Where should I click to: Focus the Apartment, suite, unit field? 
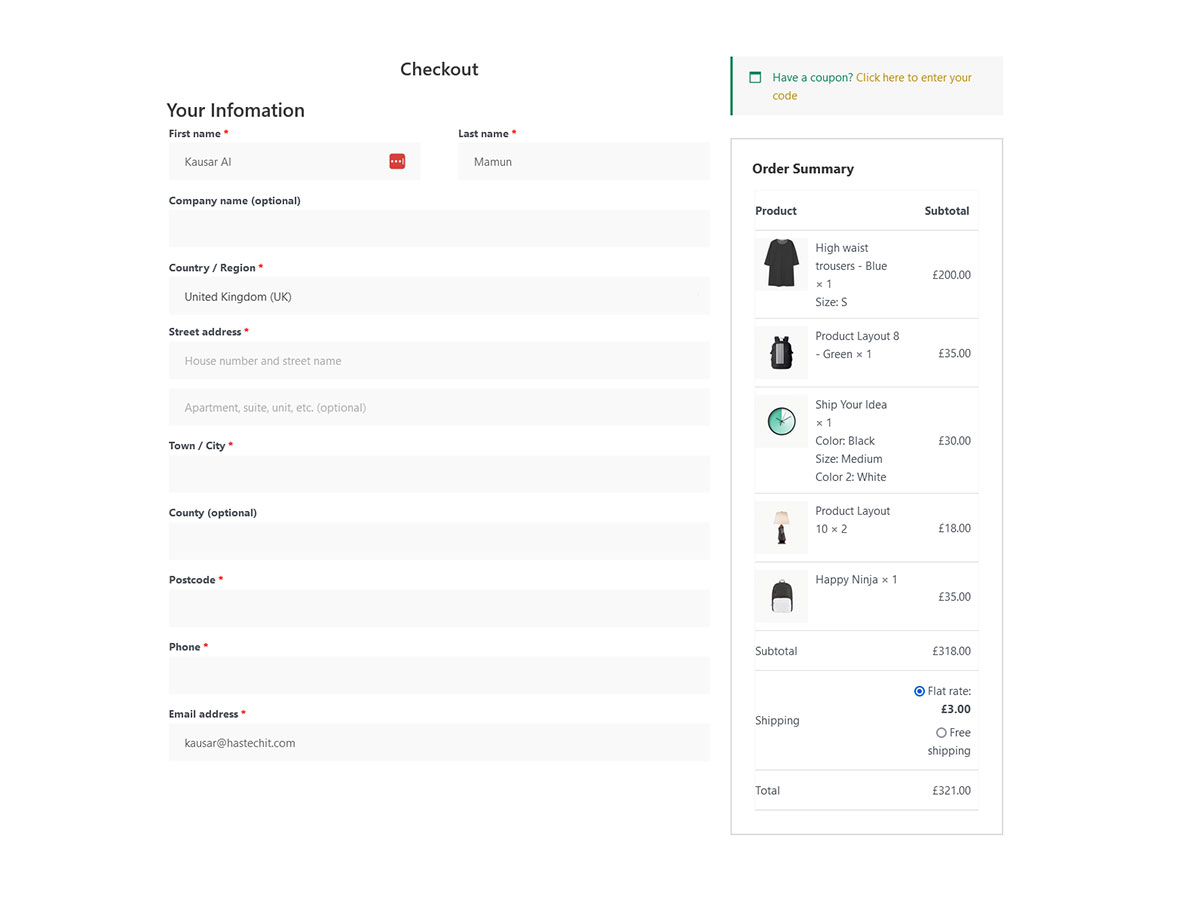[x=439, y=407]
